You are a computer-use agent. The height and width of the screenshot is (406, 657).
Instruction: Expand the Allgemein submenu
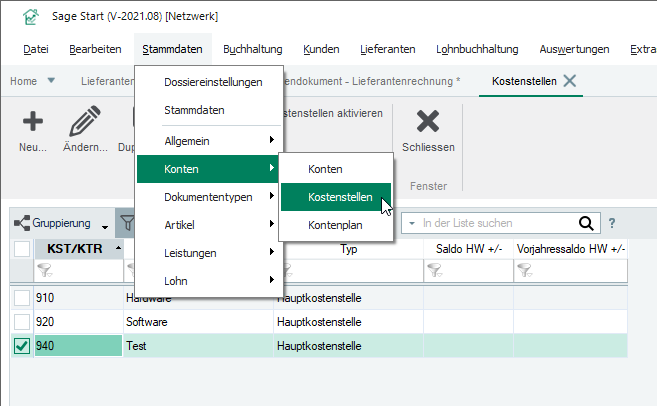point(272,140)
